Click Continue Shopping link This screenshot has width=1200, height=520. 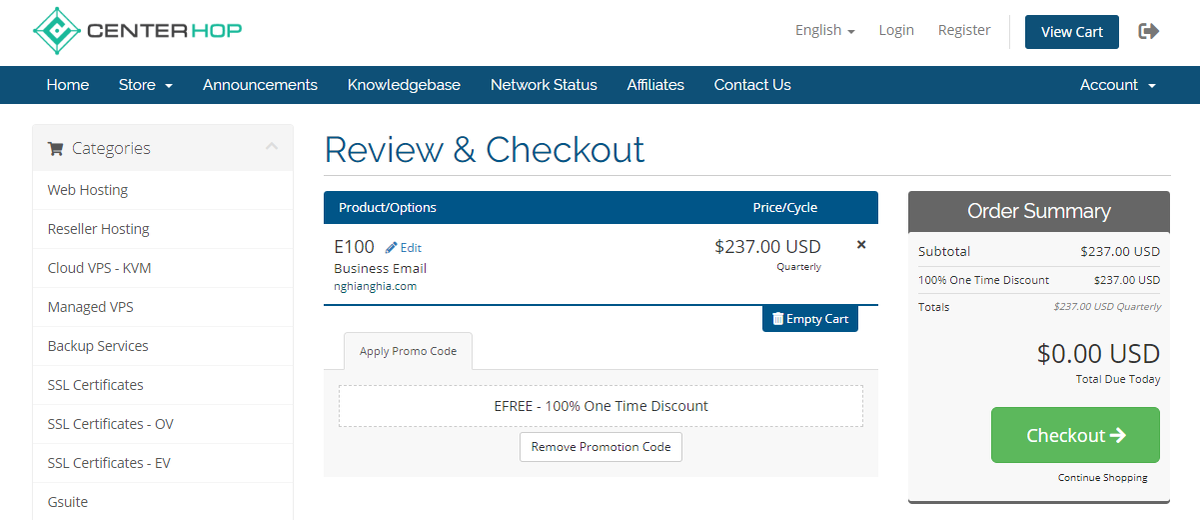pos(1103,478)
